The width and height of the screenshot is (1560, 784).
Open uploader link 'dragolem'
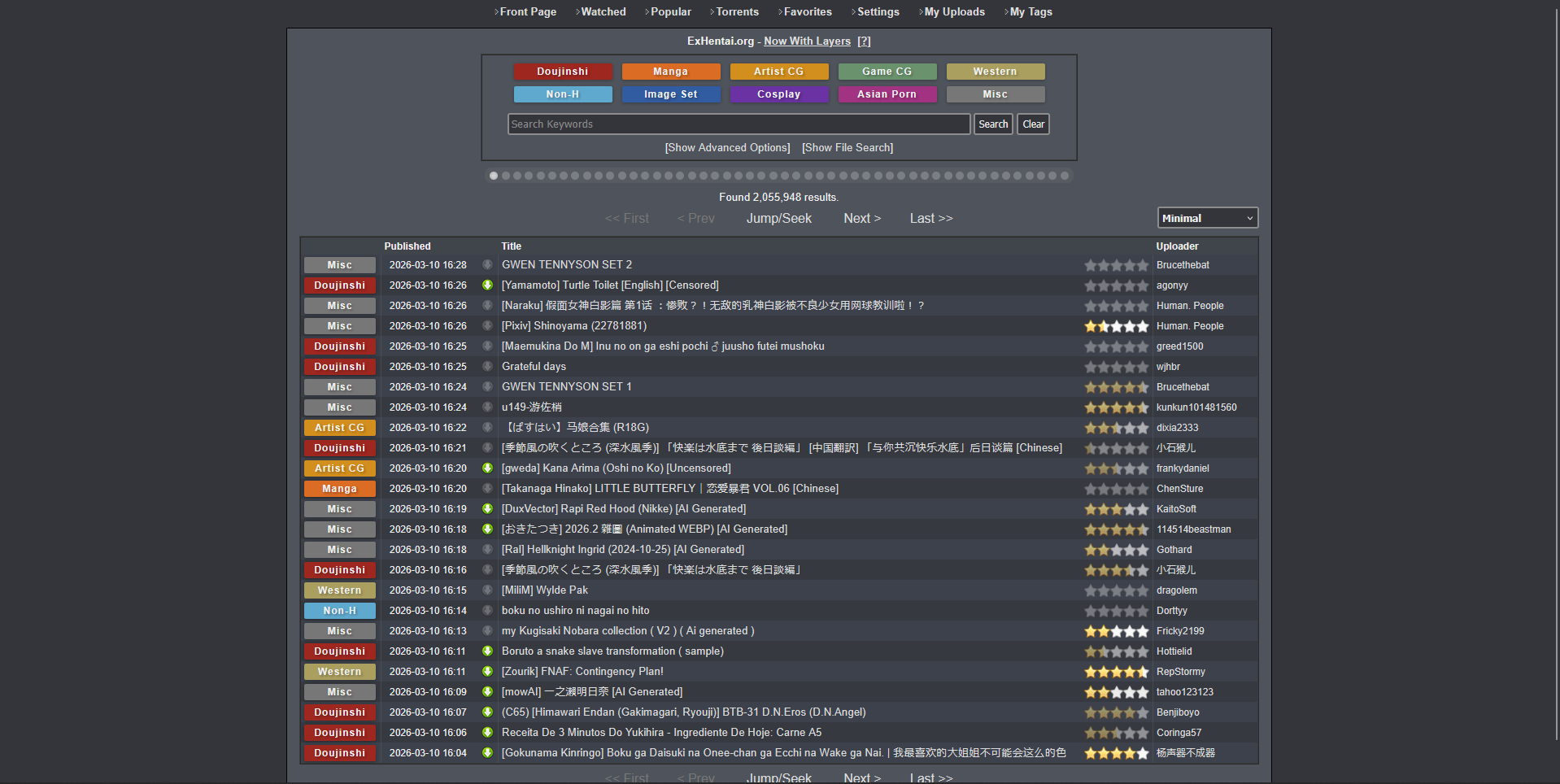point(1177,590)
